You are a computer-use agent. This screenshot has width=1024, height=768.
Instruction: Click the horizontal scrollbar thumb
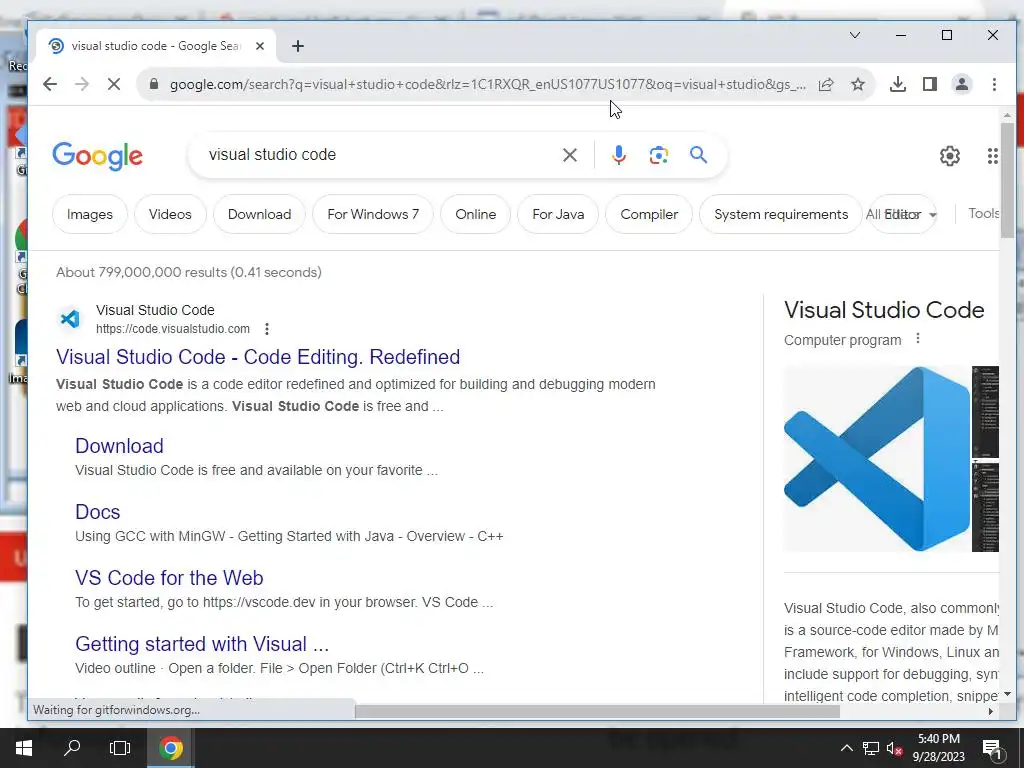click(x=597, y=711)
